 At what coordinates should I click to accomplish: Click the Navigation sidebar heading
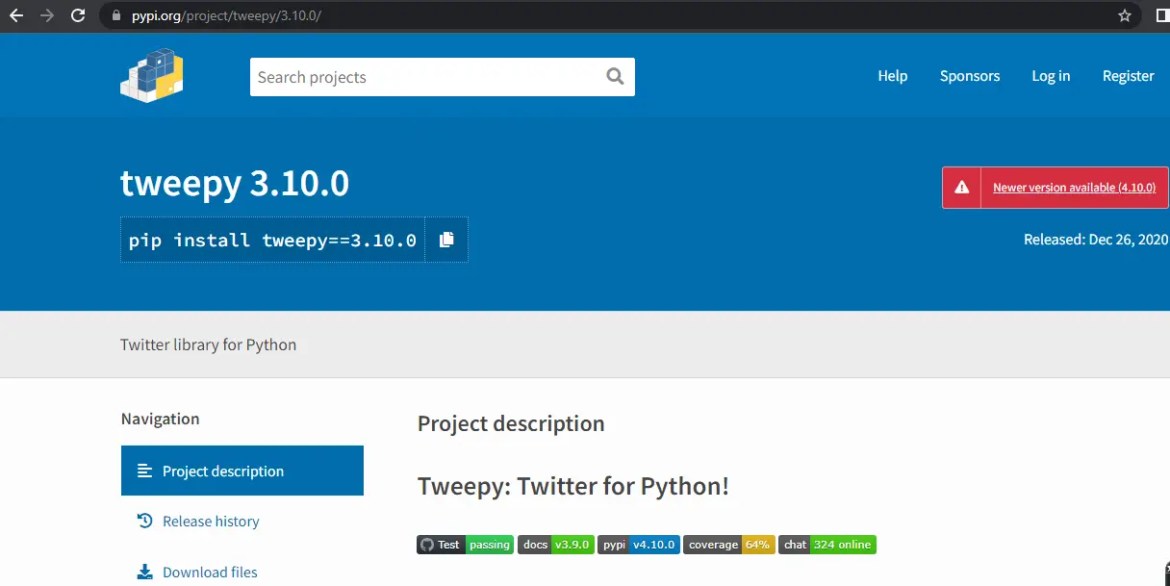160,419
